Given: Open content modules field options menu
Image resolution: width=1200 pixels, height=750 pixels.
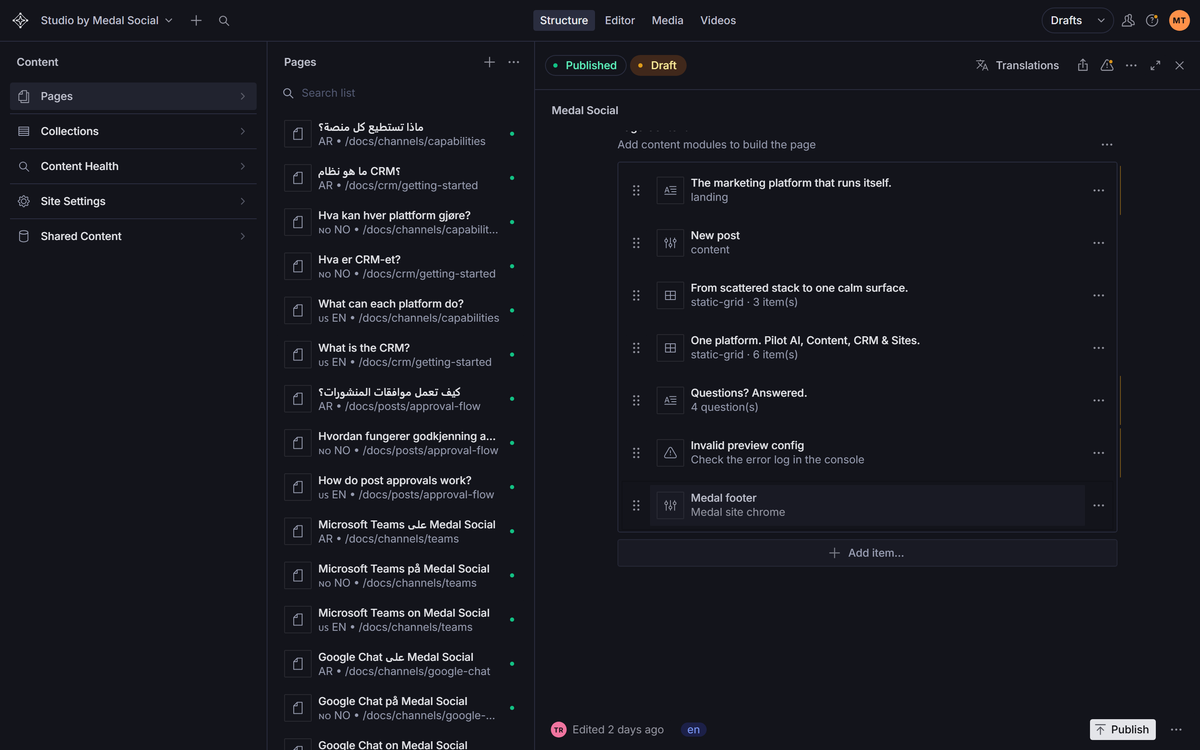Looking at the screenshot, I should click(1107, 145).
